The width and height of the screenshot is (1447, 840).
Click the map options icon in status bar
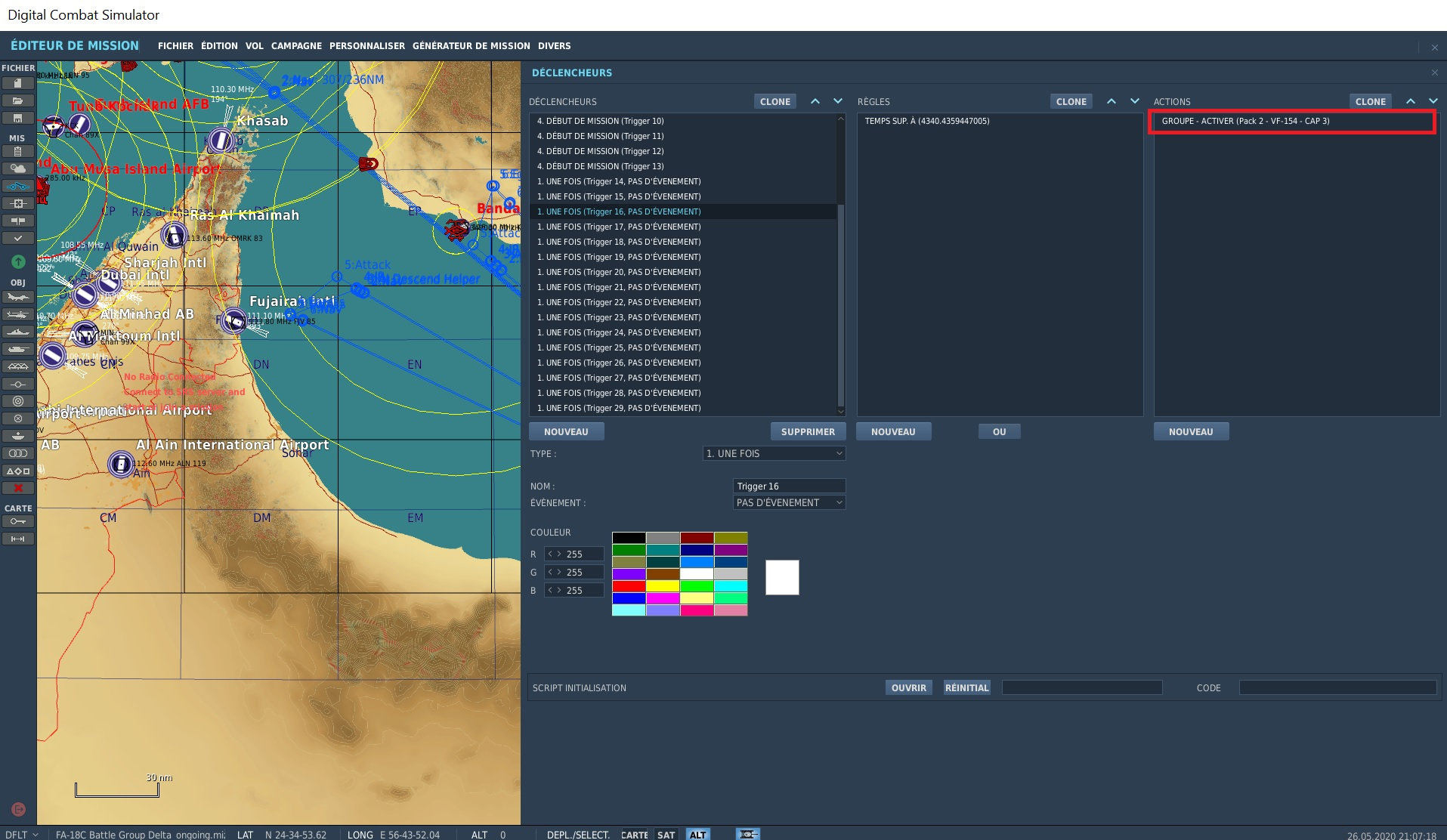pos(748,834)
